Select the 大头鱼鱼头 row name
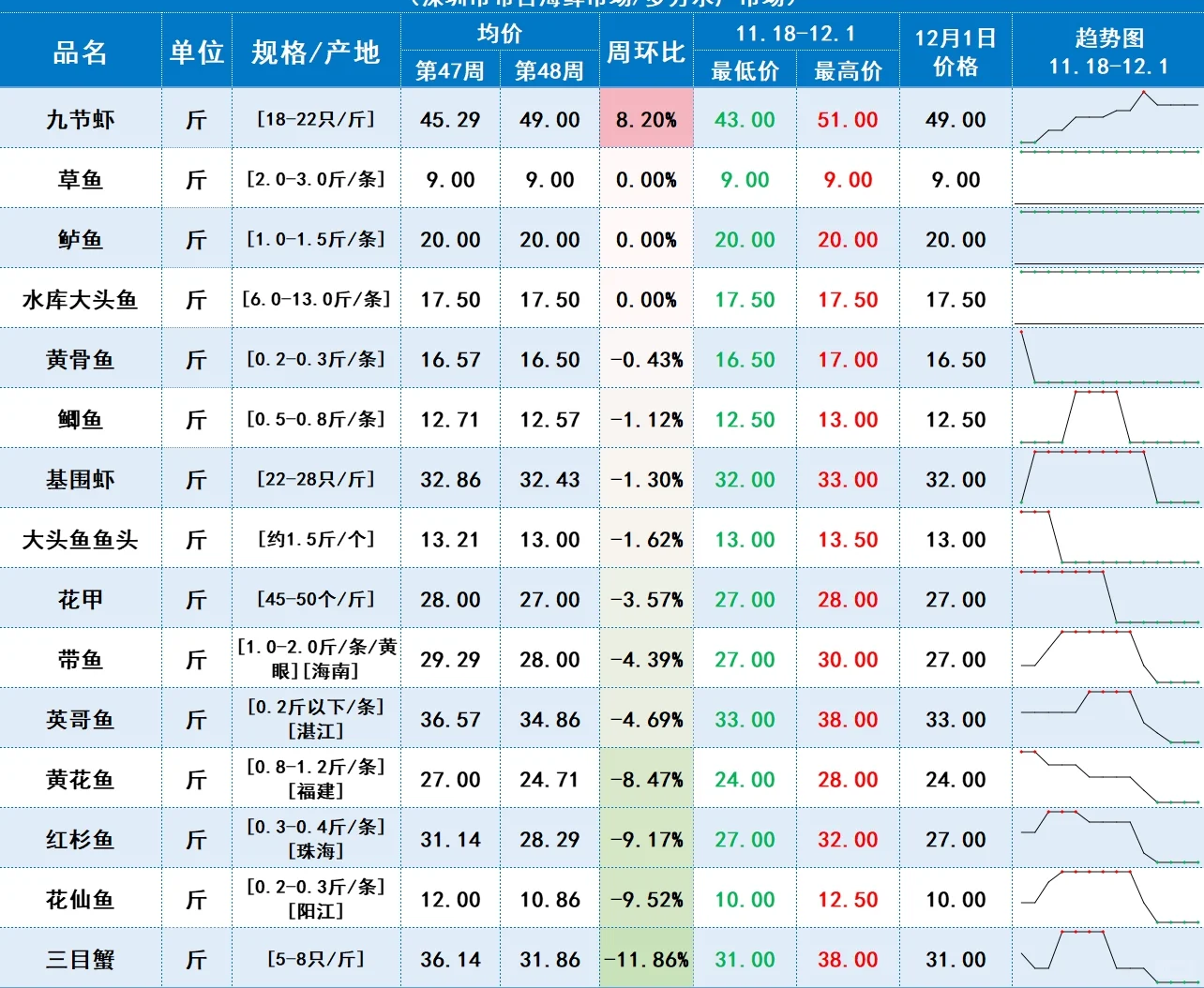Image resolution: width=1204 pixels, height=988 pixels. click(81, 540)
